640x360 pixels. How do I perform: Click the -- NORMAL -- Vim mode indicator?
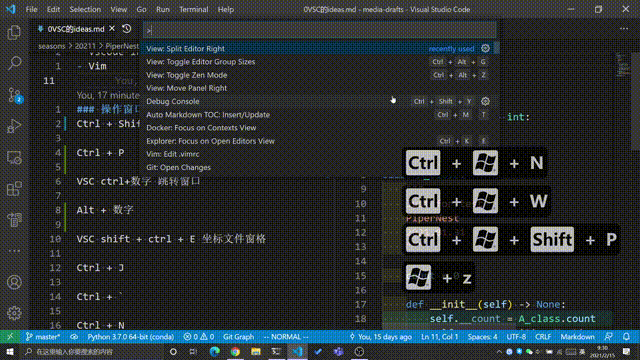click(286, 337)
